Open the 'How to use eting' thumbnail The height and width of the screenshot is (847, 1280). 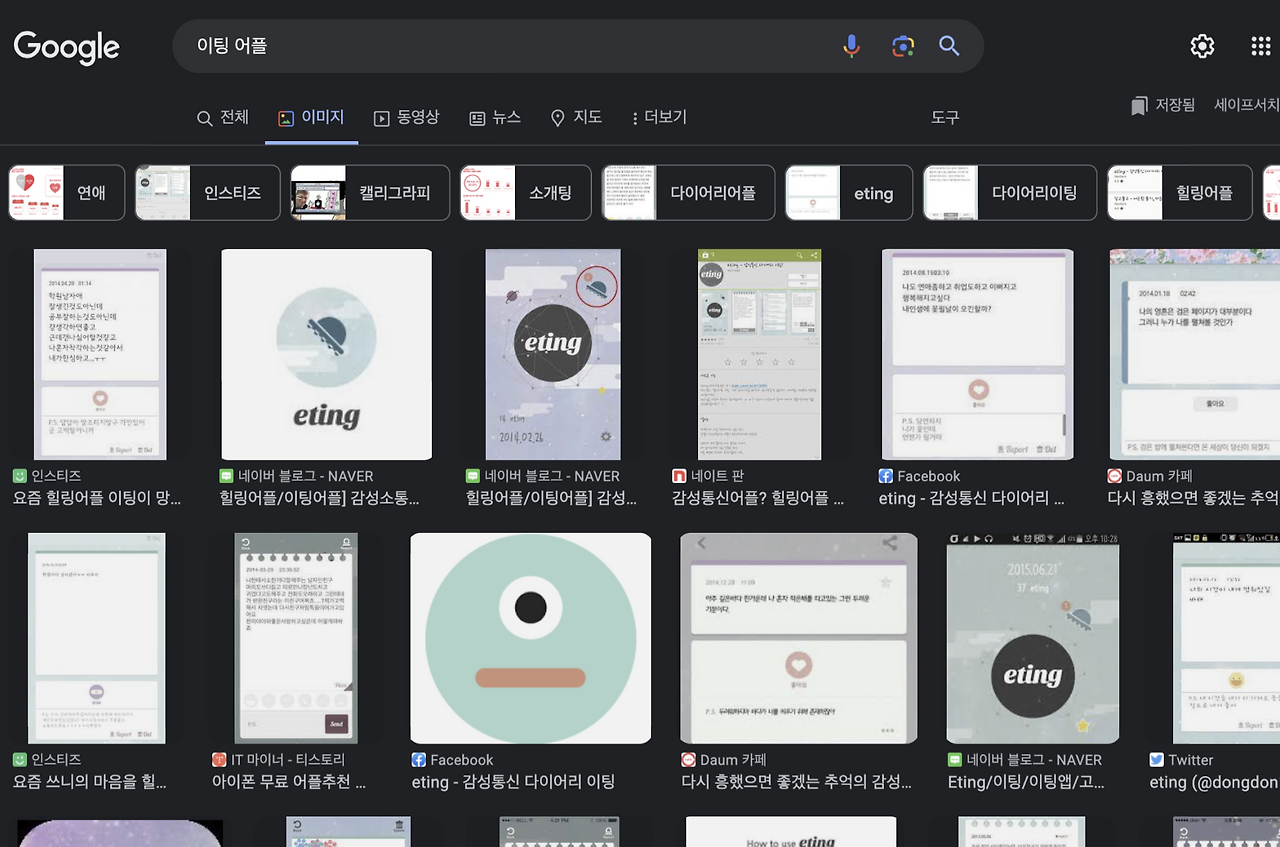[x=791, y=832]
